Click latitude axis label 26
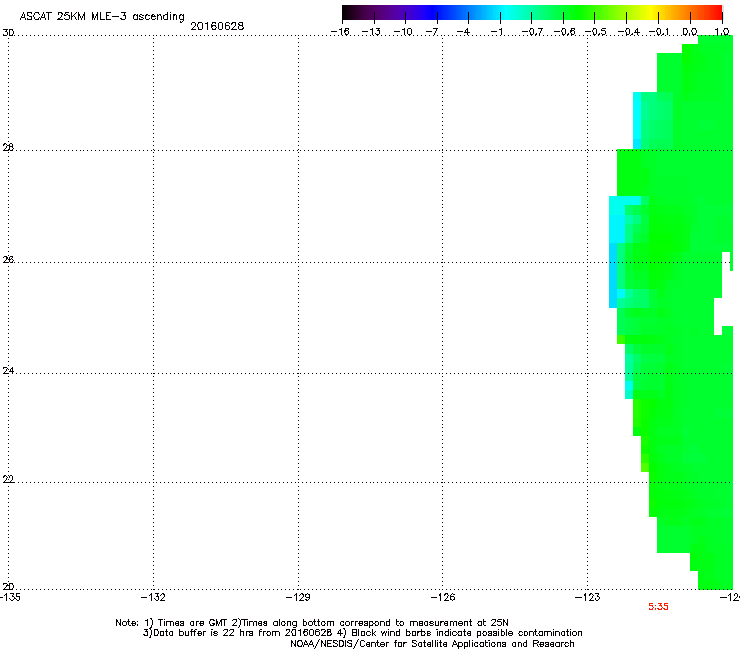The height and width of the screenshot is (650, 740). click(x=8, y=260)
